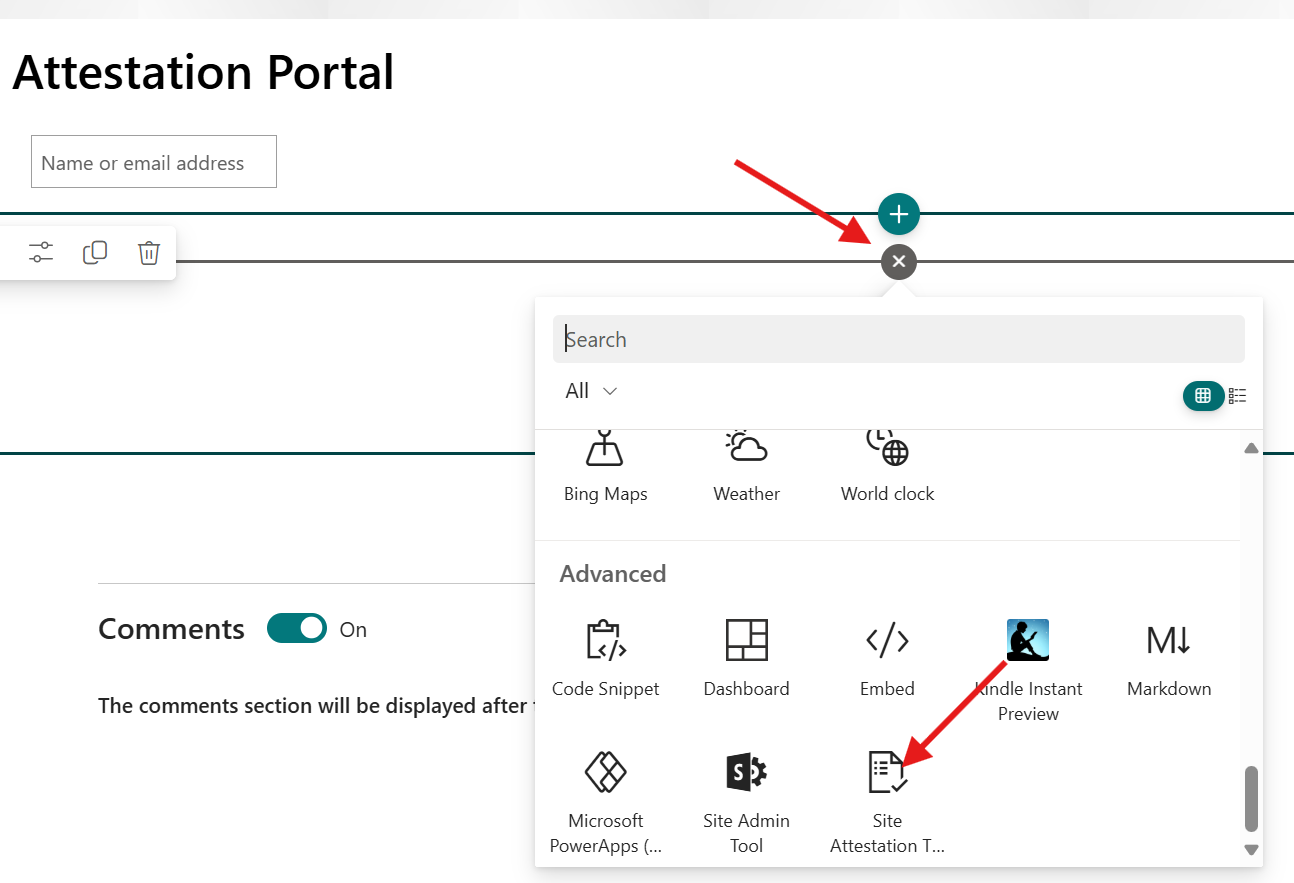Viewport: 1294px width, 883px height.
Task: Add the Weather web part
Action: pos(746,467)
